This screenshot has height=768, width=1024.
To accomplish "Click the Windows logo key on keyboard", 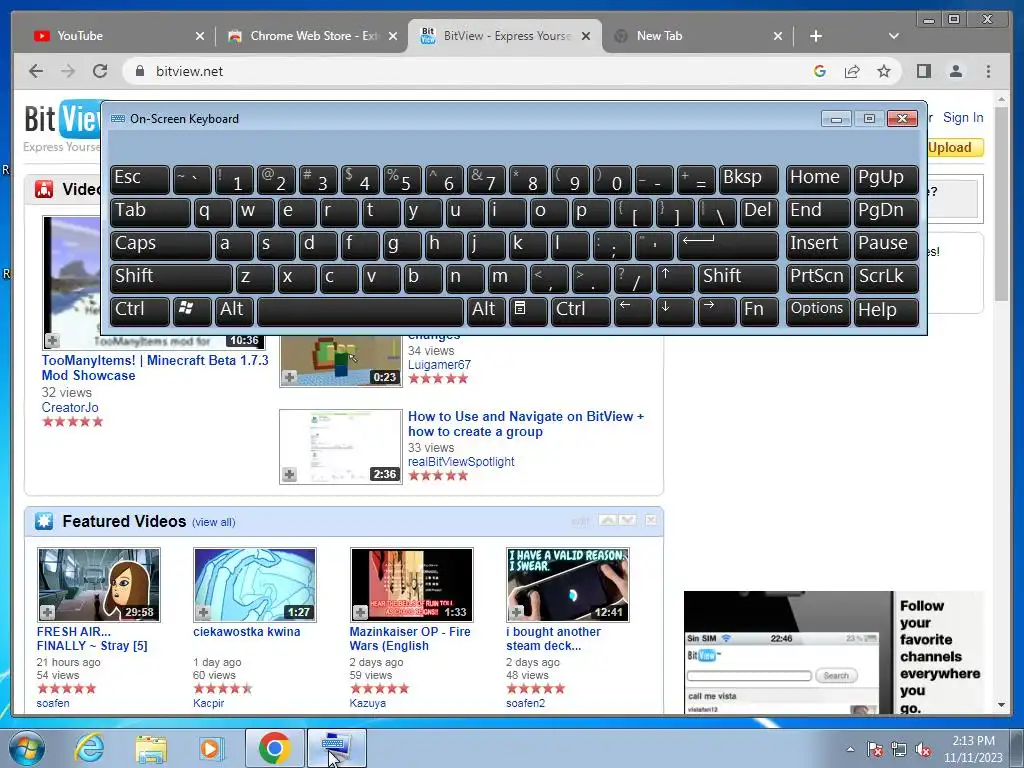I will click(192, 311).
